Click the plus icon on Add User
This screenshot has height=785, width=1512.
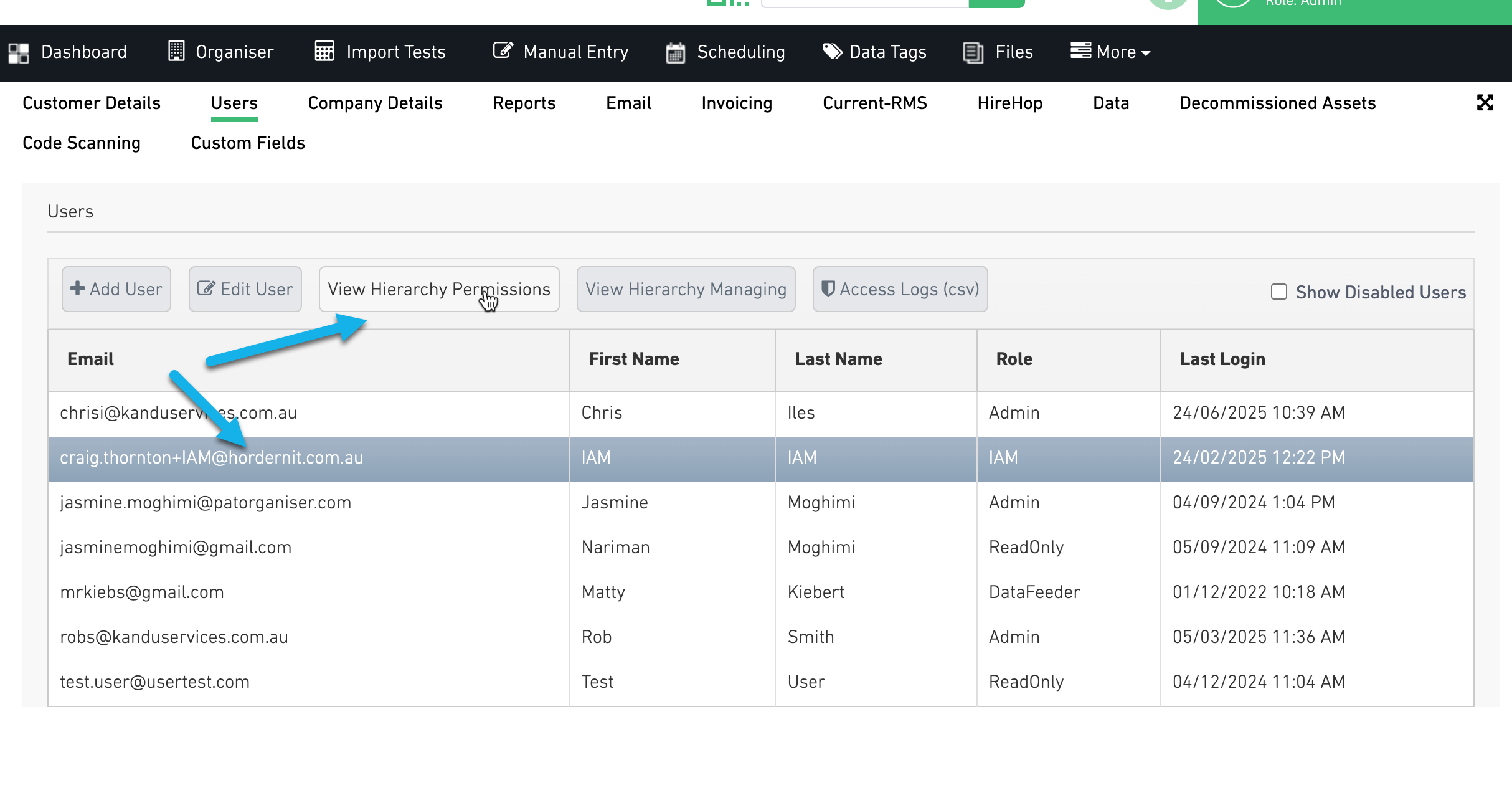point(78,288)
